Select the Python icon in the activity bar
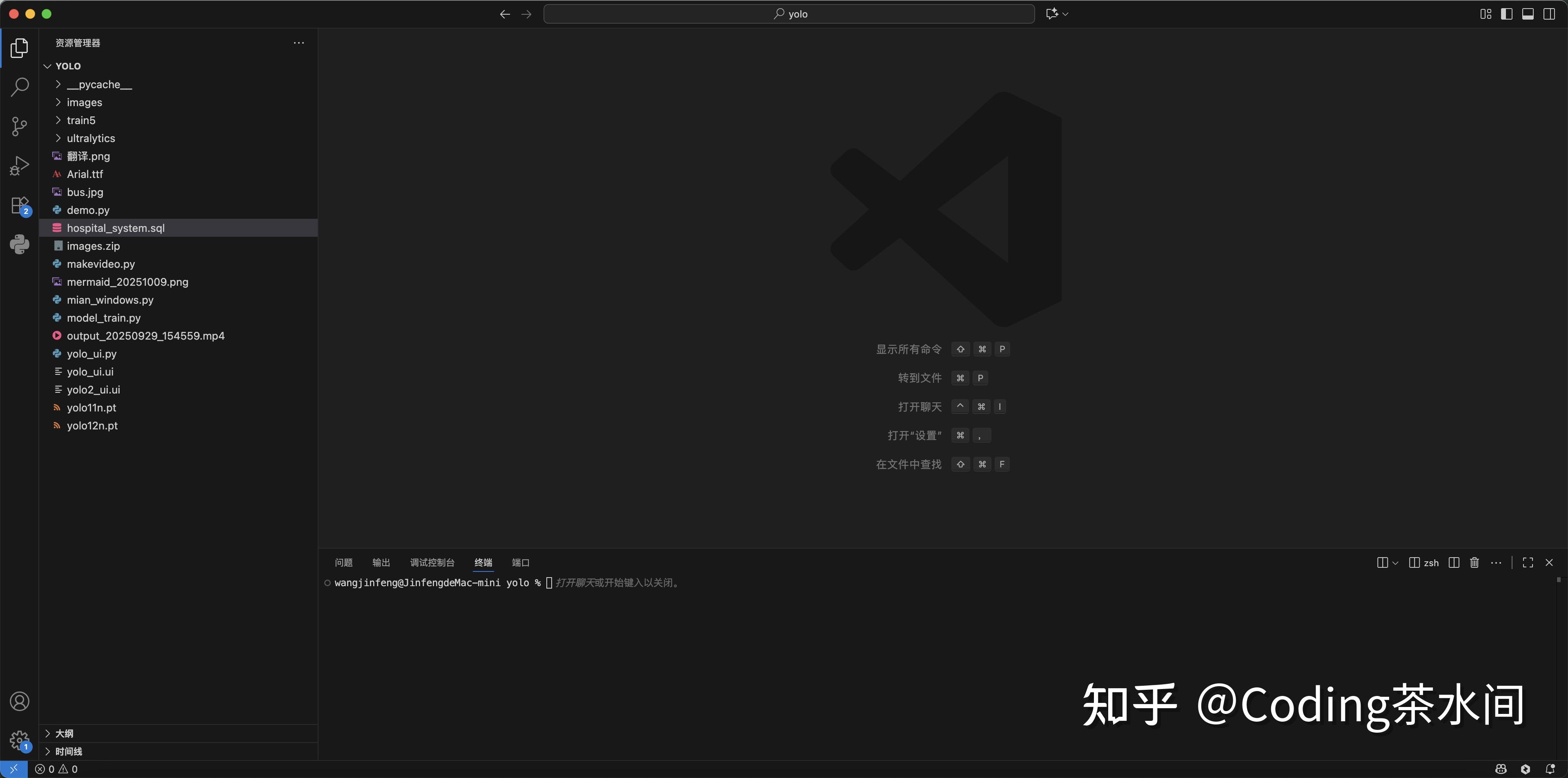 [x=20, y=244]
